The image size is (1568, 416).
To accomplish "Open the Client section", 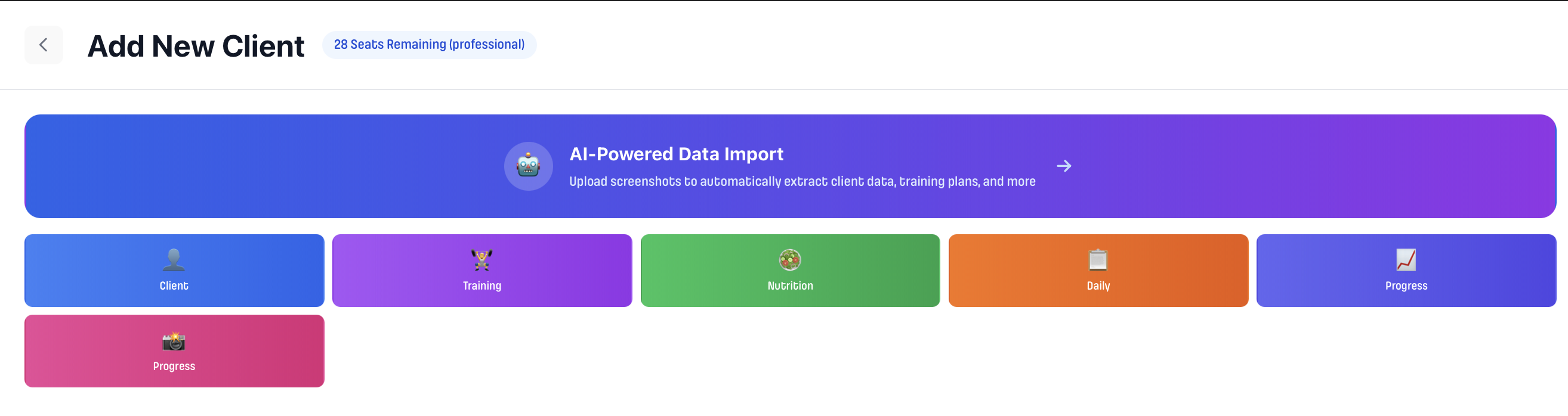I will [174, 271].
